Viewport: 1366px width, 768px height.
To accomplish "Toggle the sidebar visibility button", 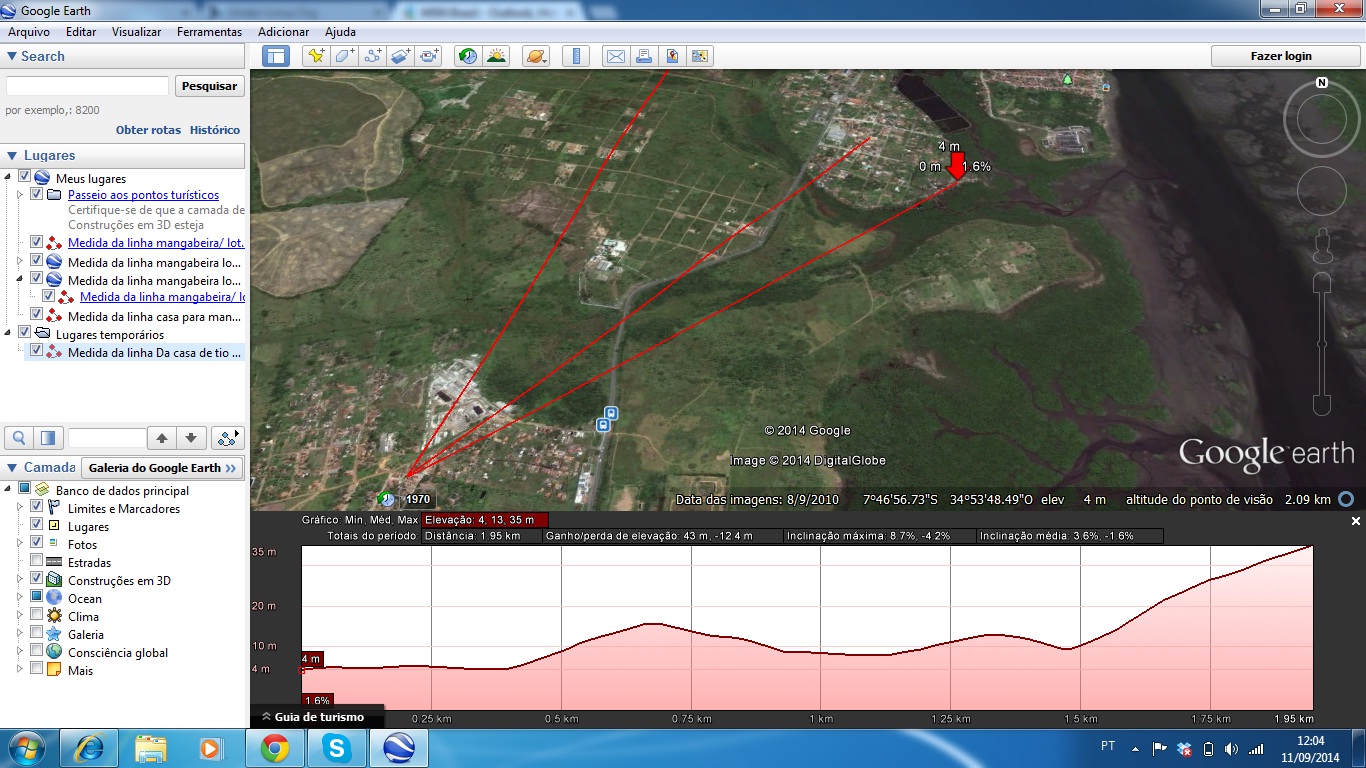I will [275, 56].
